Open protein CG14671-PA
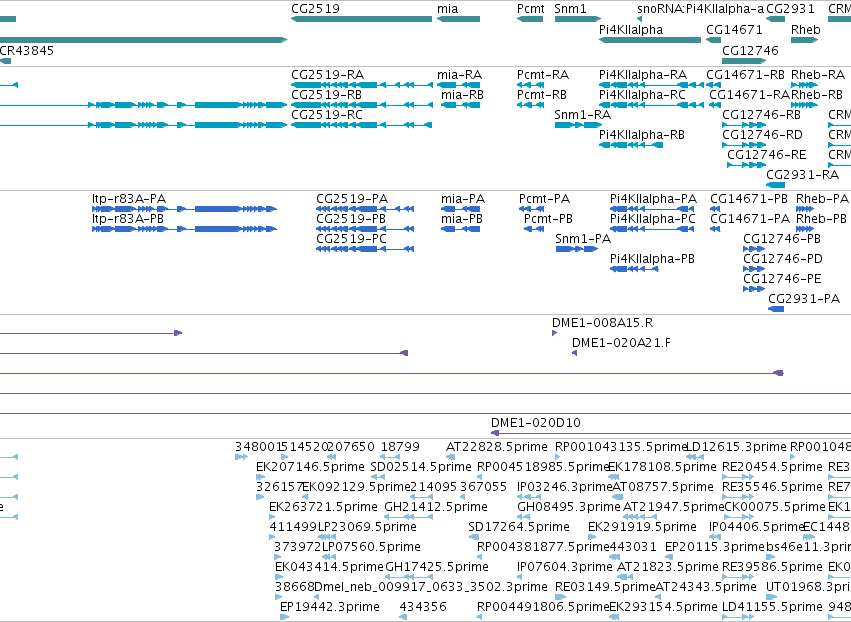Image resolution: width=851 pixels, height=622 pixels. pos(750,219)
